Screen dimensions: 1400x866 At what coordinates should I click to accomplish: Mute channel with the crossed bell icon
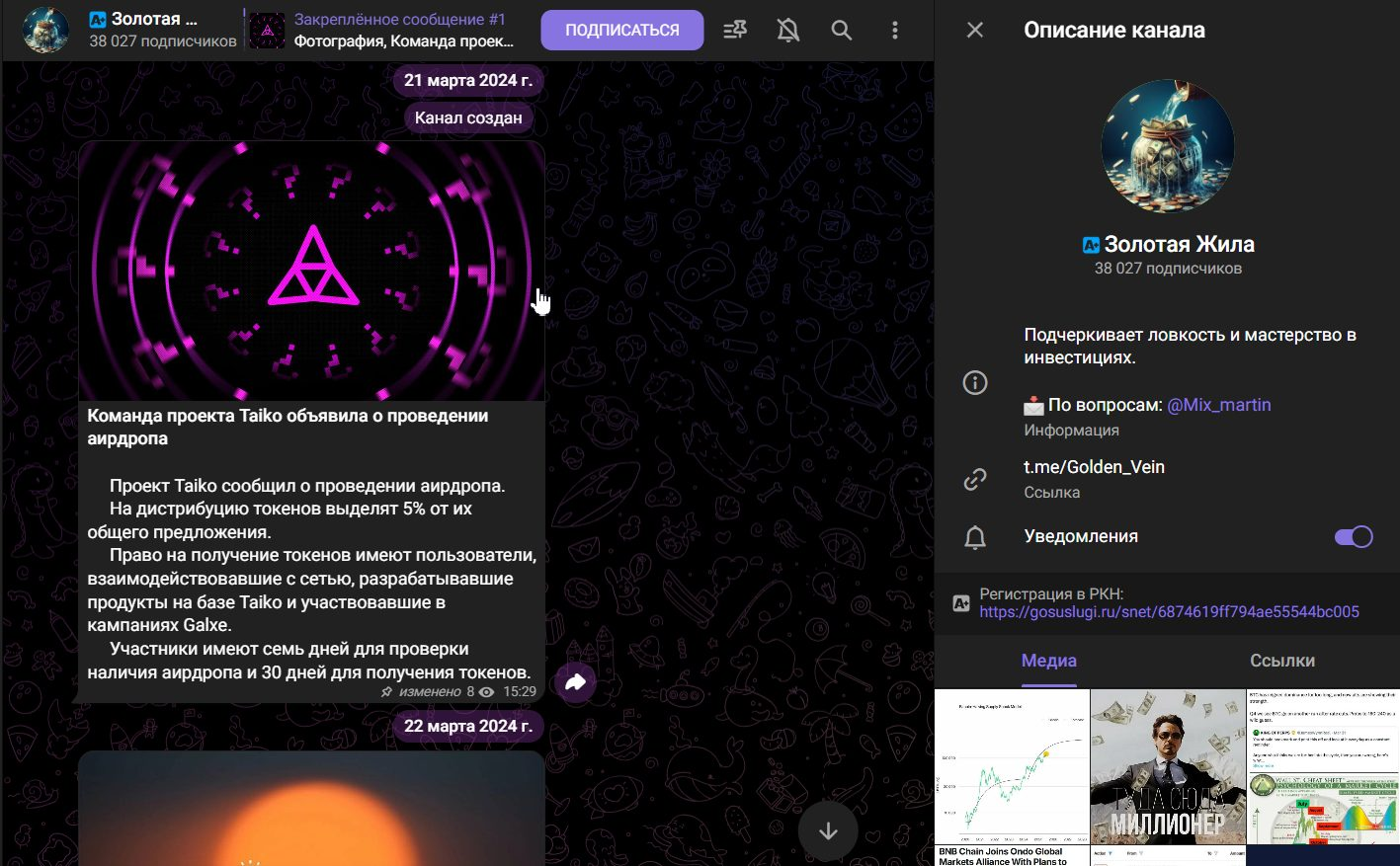pyautogui.click(x=788, y=31)
